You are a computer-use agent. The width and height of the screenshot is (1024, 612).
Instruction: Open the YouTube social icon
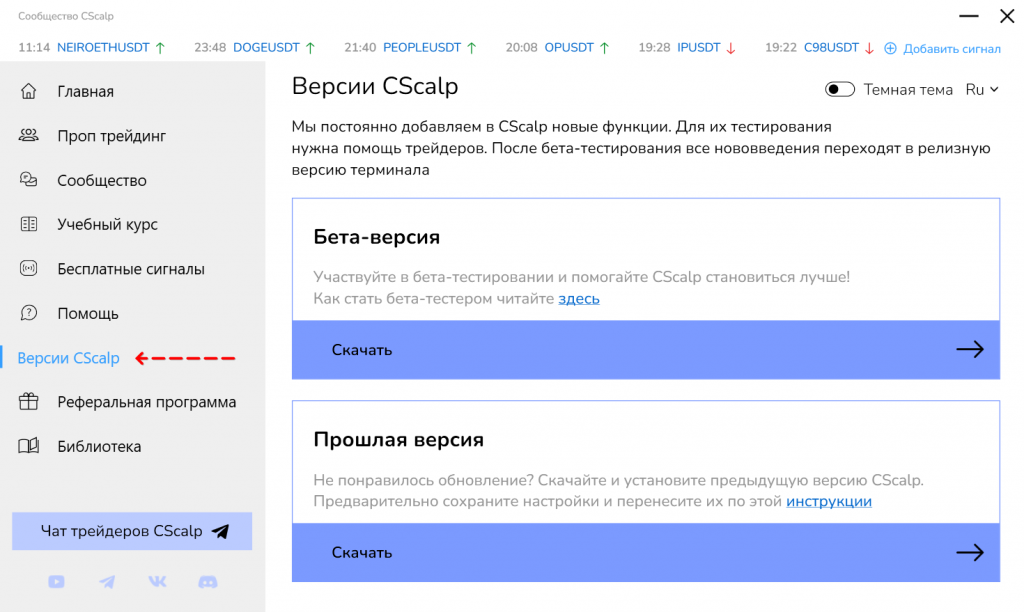tap(56, 582)
